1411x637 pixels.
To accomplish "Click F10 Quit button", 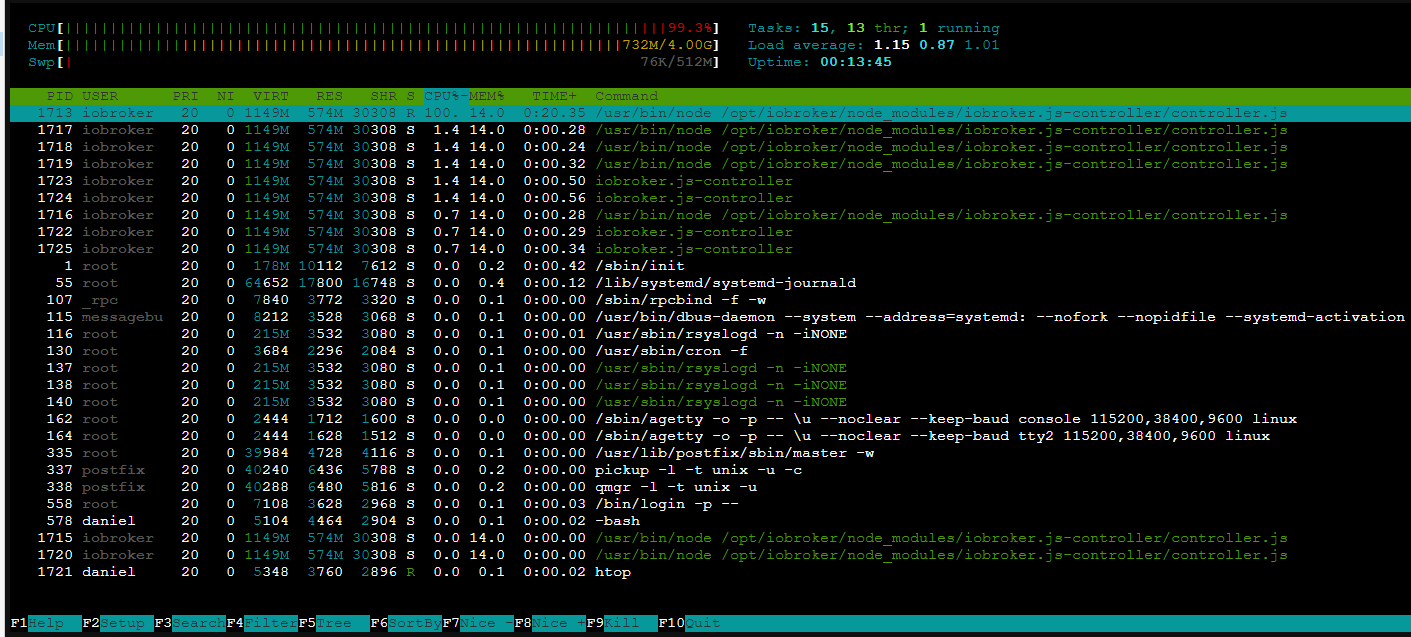I will [690, 623].
